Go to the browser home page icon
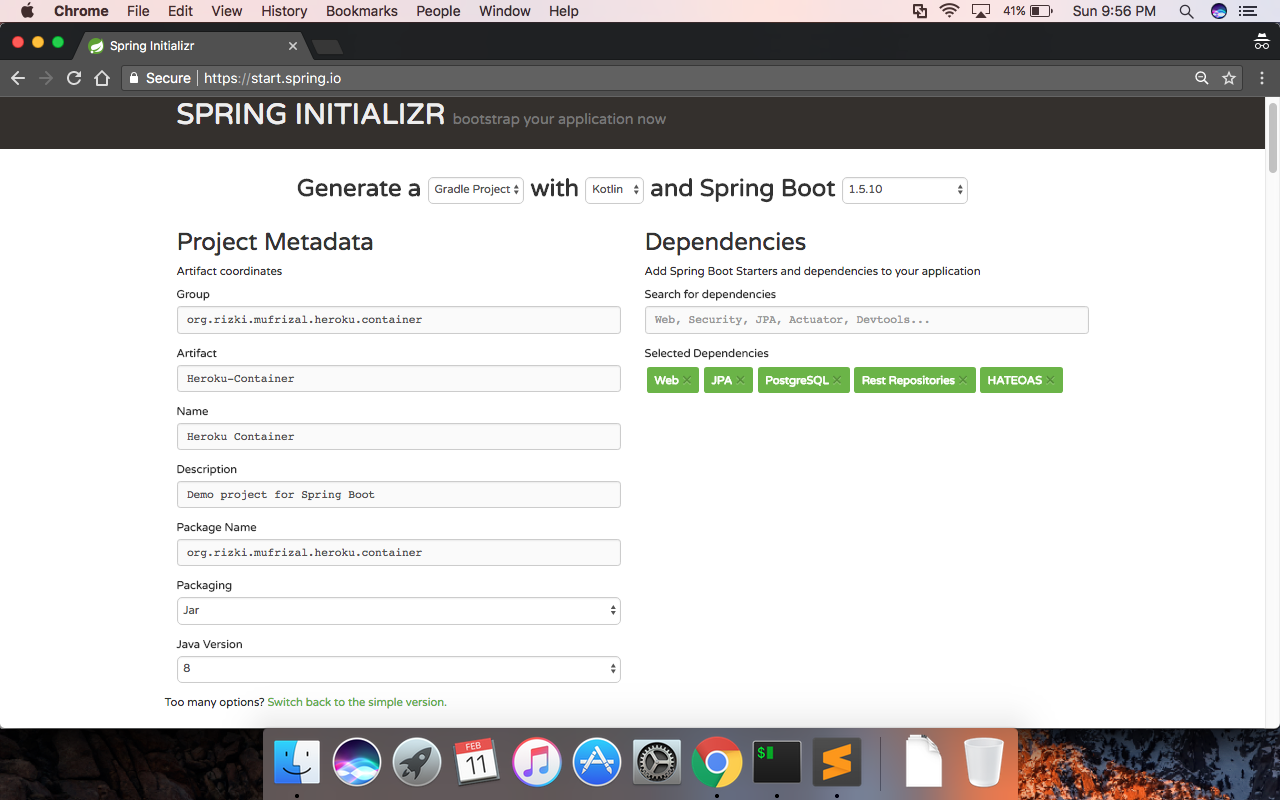This screenshot has height=800, width=1280. pos(102,78)
